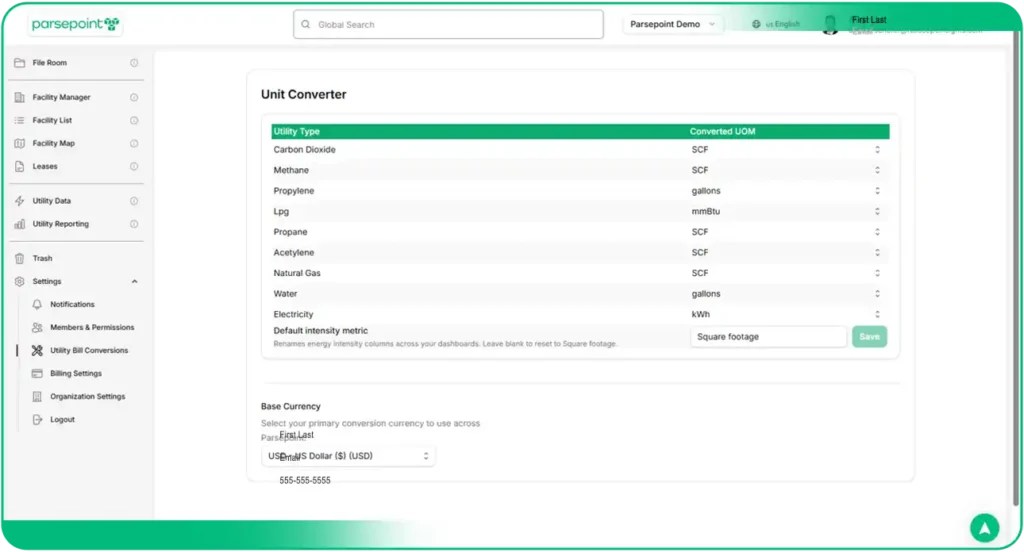Click the Facility Map icon
Image resolution: width=1024 pixels, height=552 pixels.
19,144
